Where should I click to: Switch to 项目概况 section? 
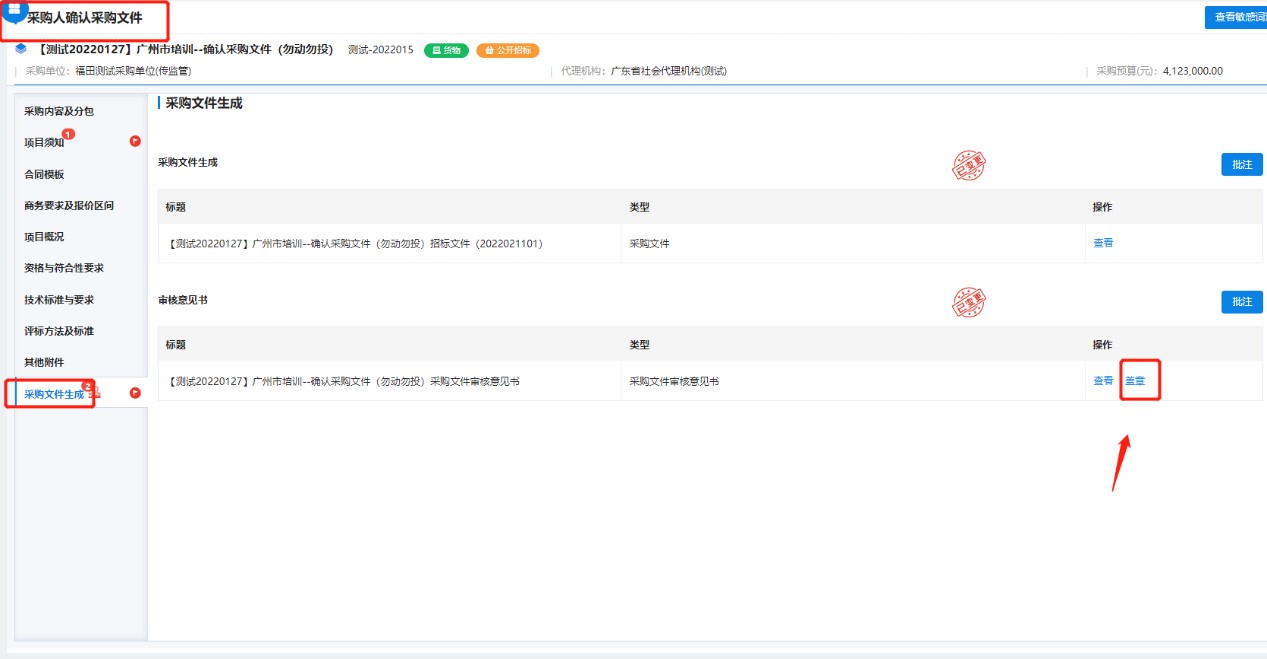pyautogui.click(x=44, y=237)
